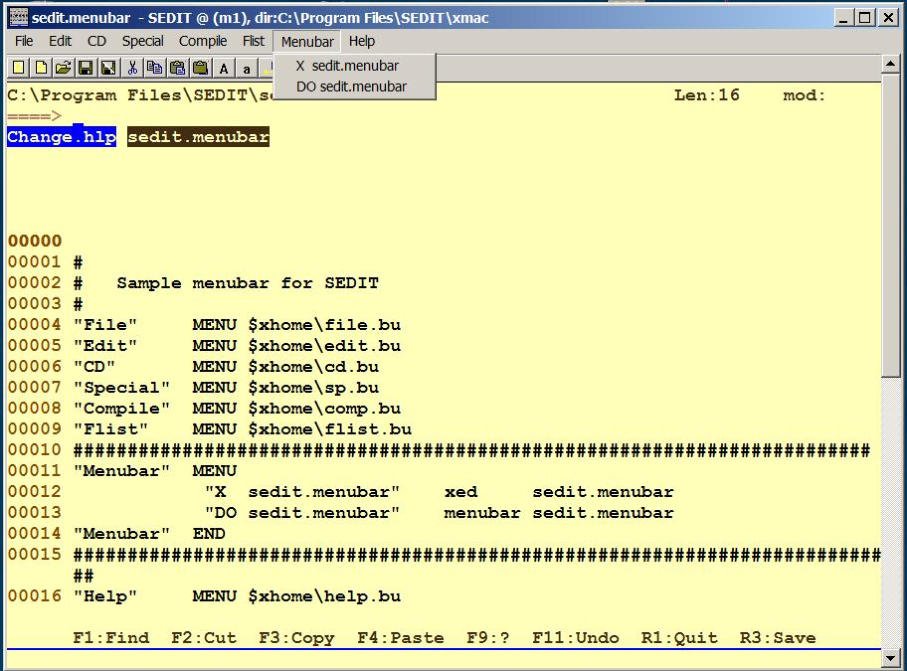The image size is (907, 671).
Task: Close the SEDIT window
Action: coord(887,18)
